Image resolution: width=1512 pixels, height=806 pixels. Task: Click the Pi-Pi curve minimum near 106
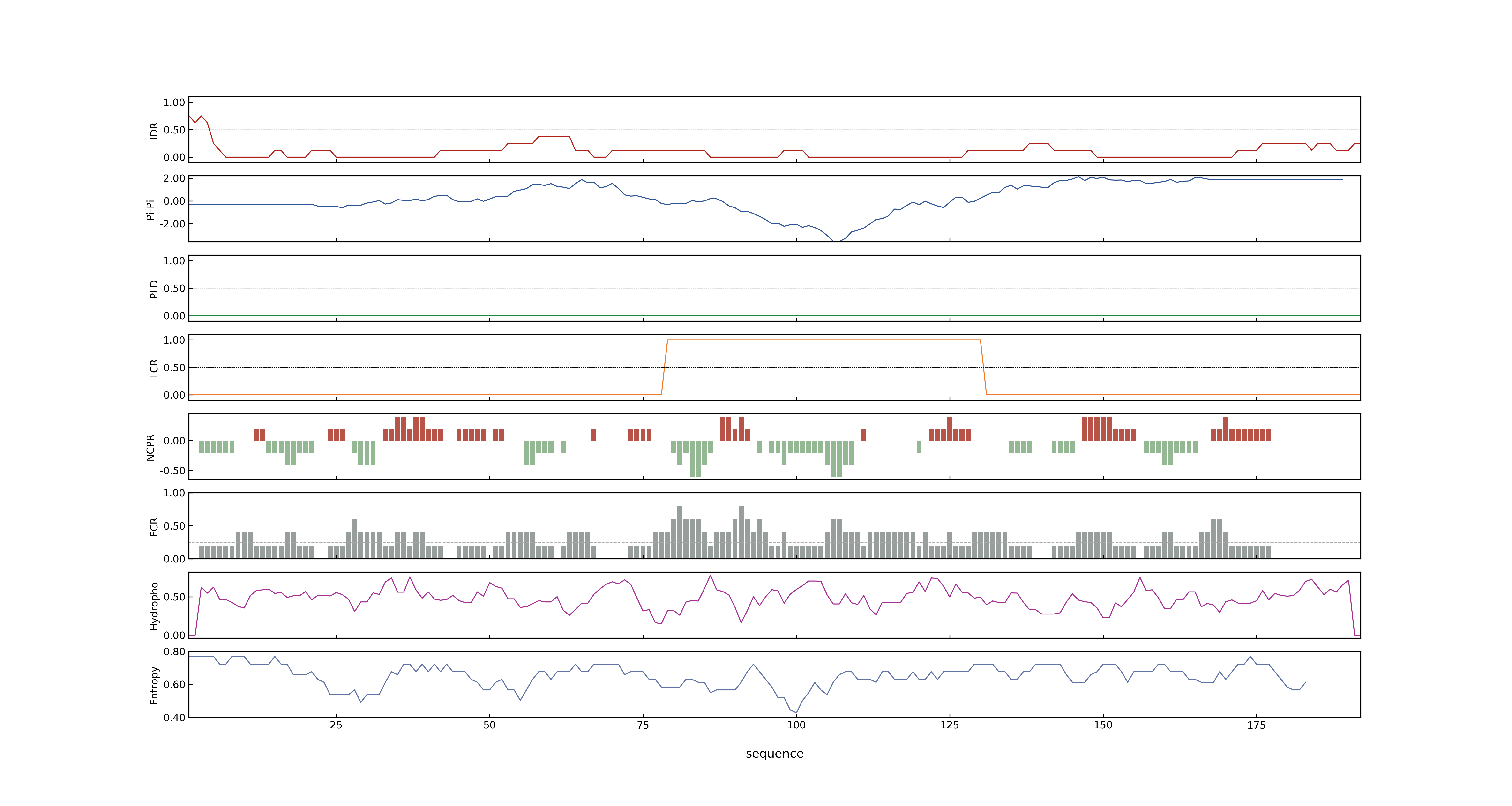coord(836,241)
